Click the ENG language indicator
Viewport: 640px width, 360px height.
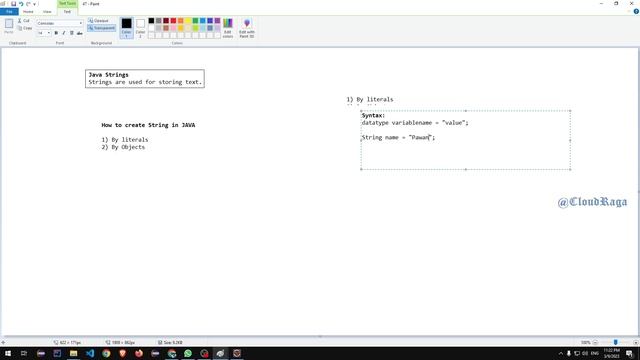click(x=595, y=353)
